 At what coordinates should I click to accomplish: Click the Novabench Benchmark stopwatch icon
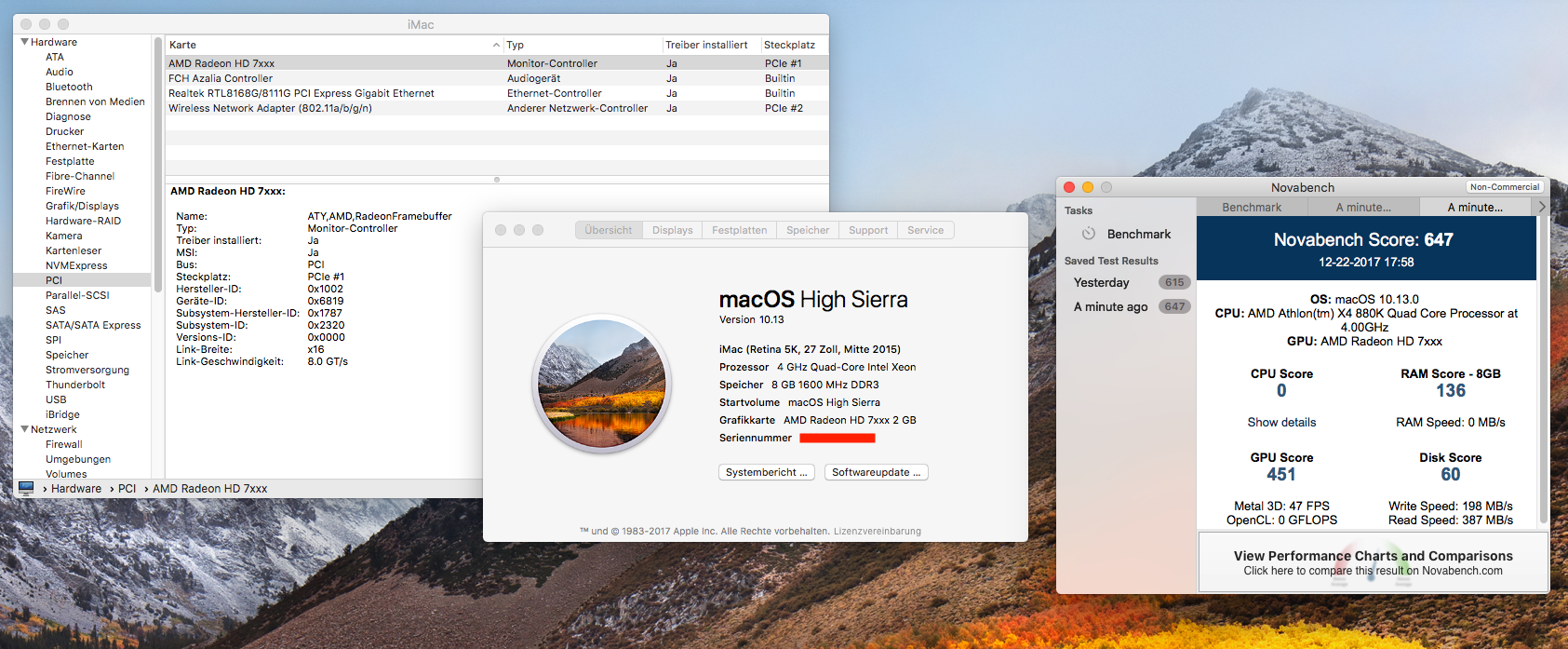point(1089,234)
